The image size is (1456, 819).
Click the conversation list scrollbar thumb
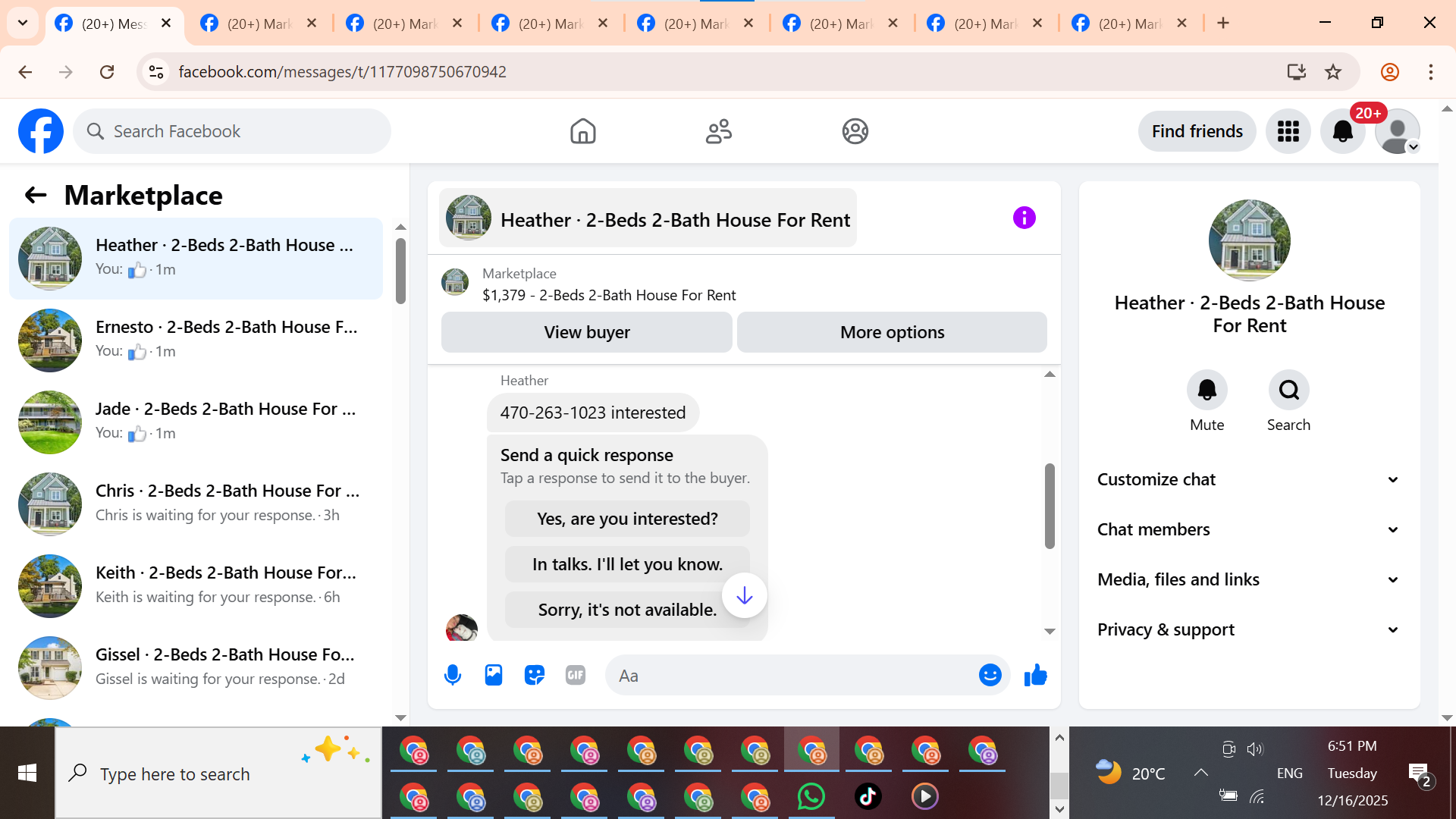click(400, 271)
